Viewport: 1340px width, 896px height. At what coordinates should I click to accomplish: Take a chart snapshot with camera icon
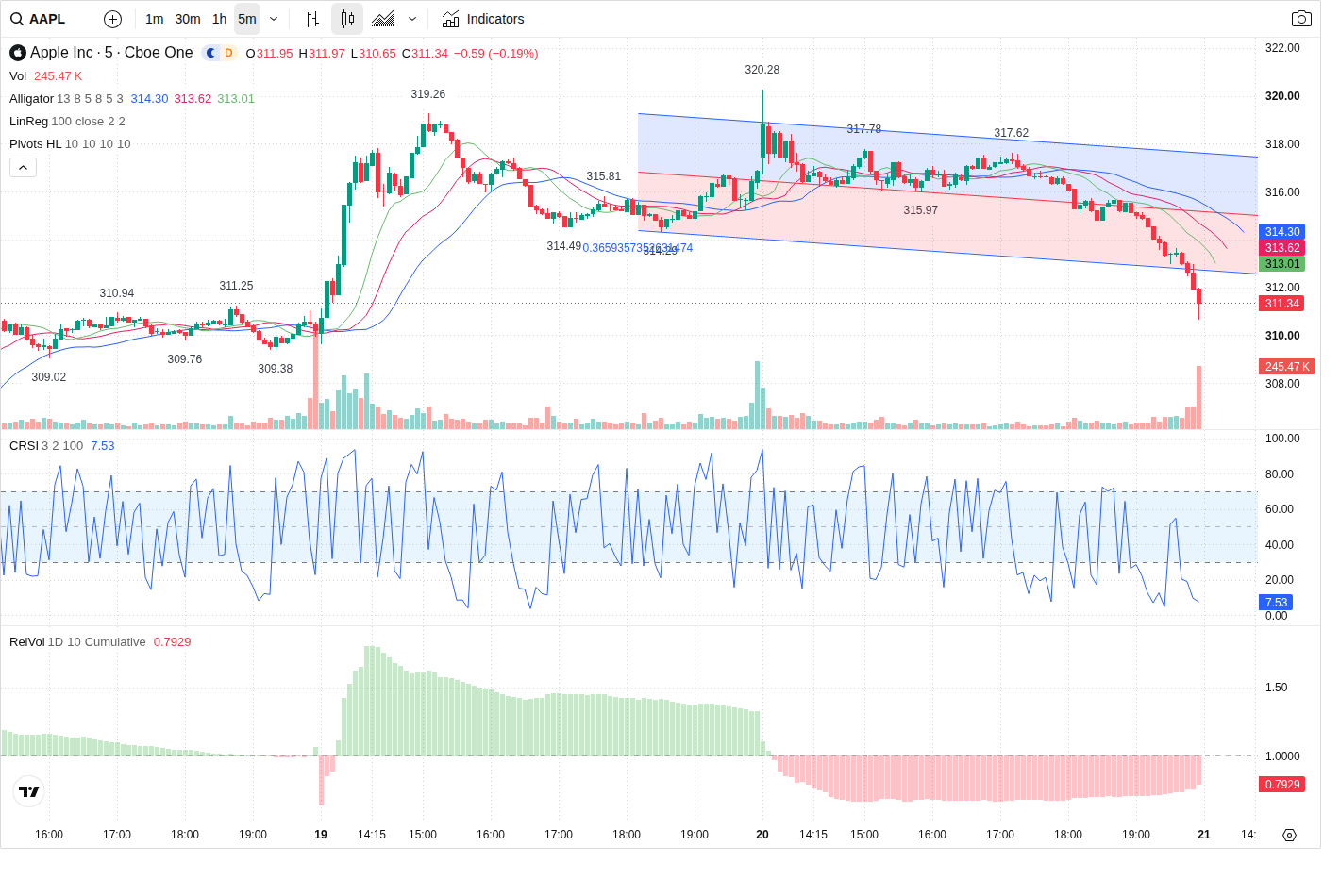coord(1301,19)
